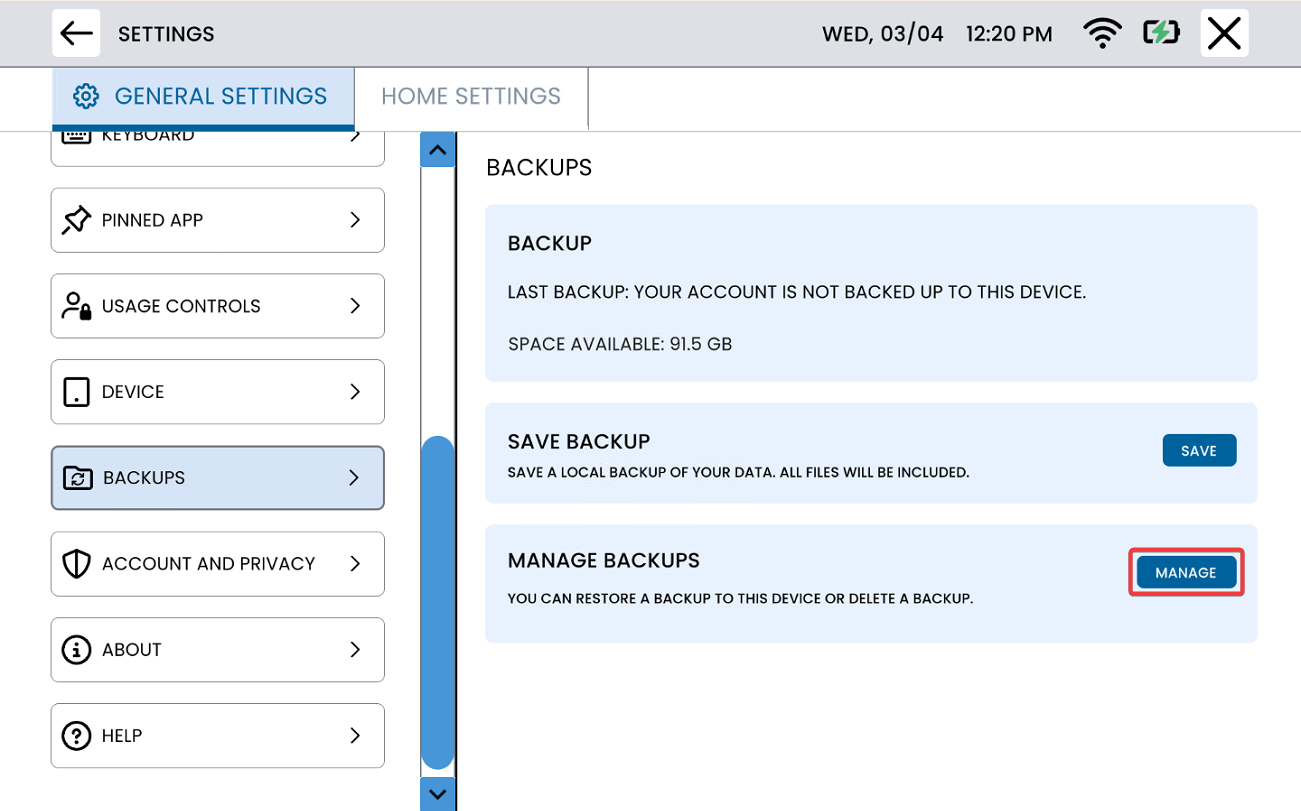Click the pushpin icon for Pinned App
Image resolution: width=1301 pixels, height=811 pixels.
tap(77, 220)
